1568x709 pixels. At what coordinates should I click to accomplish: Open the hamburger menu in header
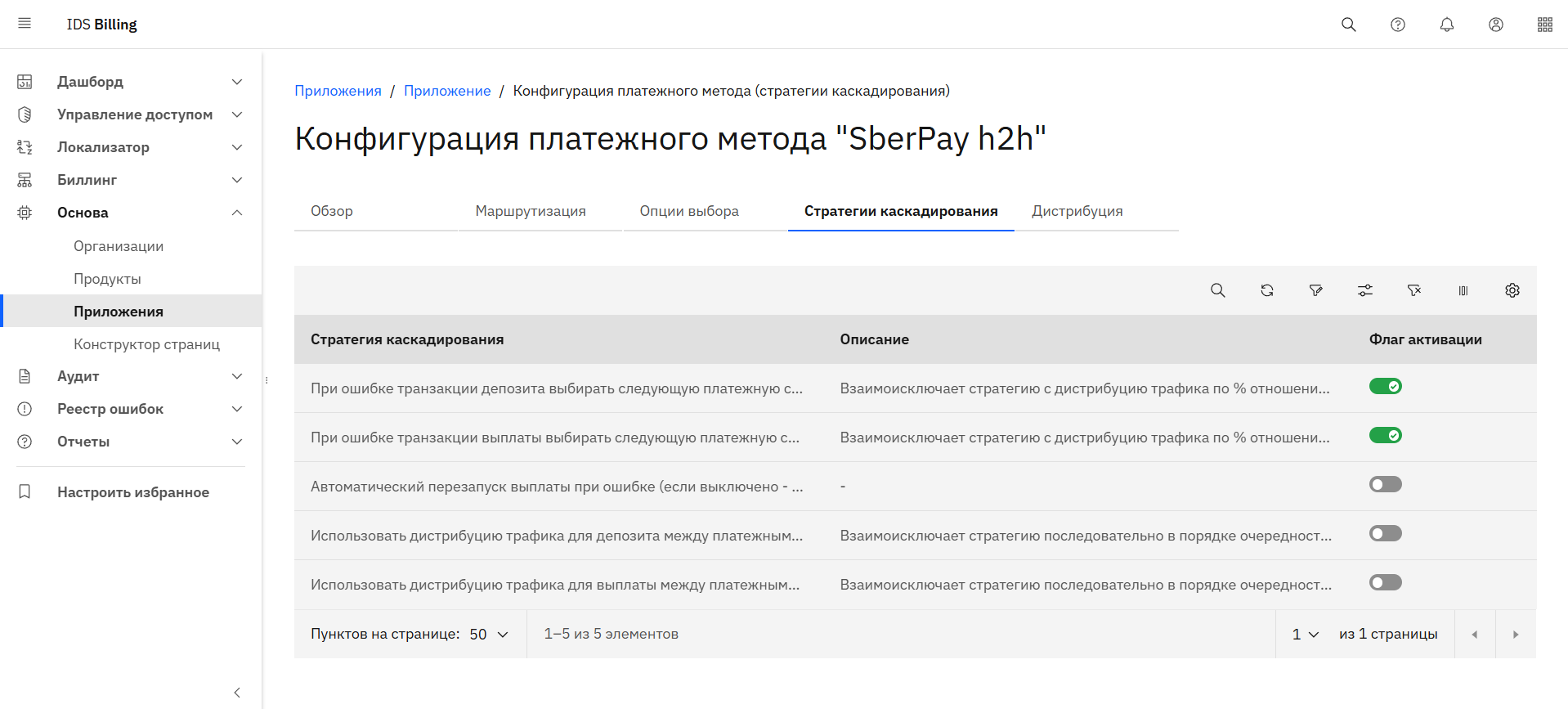click(x=25, y=24)
